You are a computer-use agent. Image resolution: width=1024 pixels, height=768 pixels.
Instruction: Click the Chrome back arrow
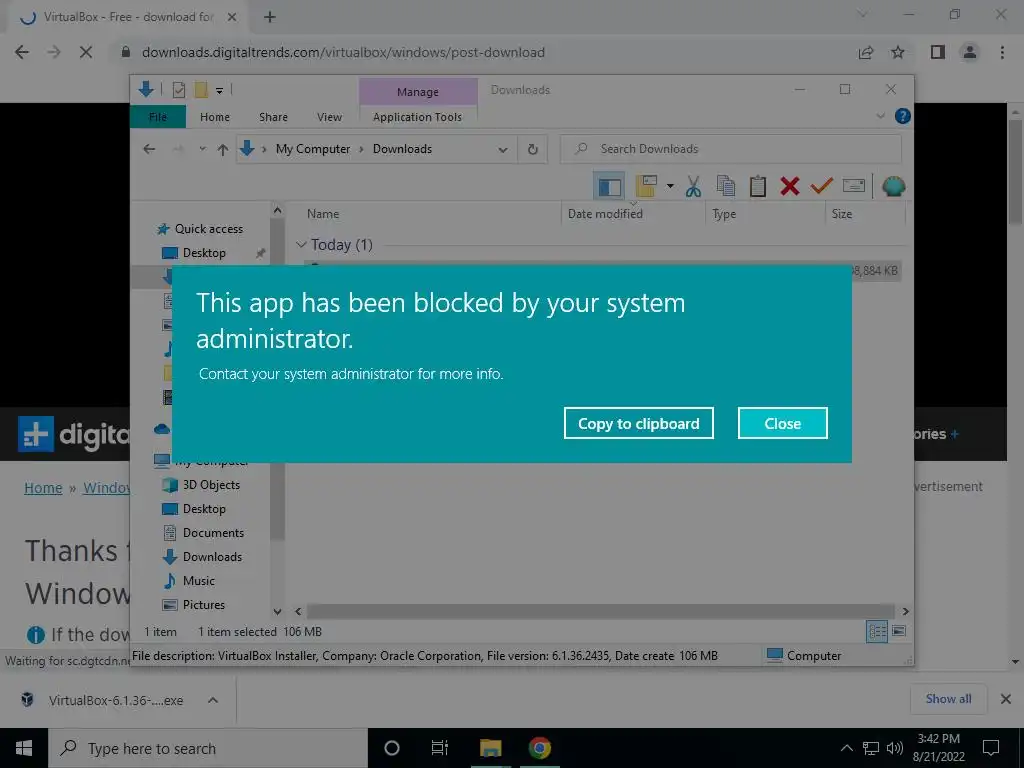[x=22, y=52]
